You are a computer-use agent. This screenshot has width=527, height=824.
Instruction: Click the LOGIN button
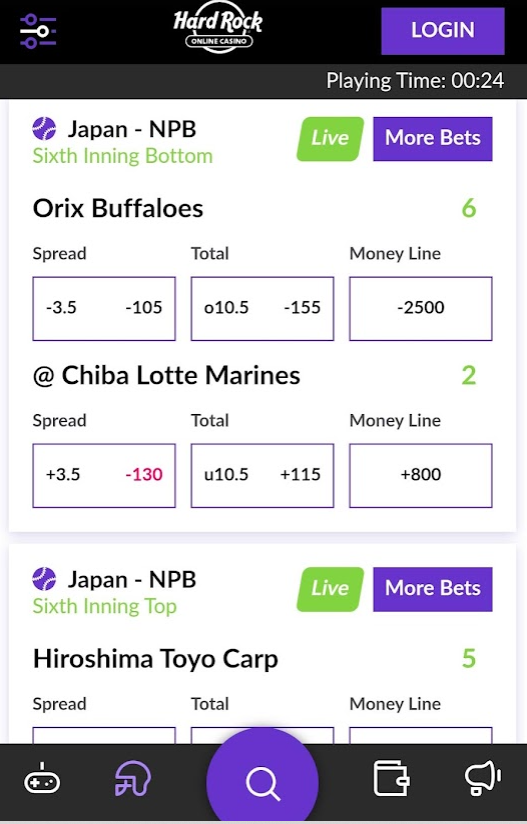point(443,31)
